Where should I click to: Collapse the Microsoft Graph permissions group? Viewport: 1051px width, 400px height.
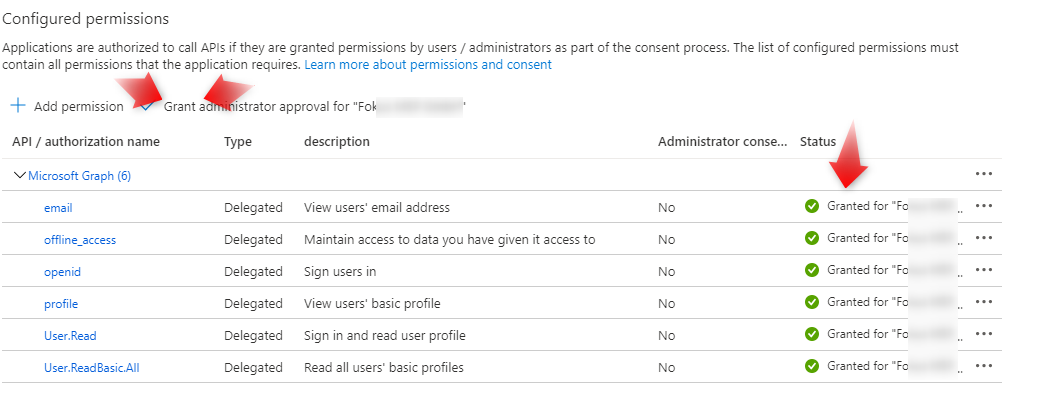(x=20, y=175)
